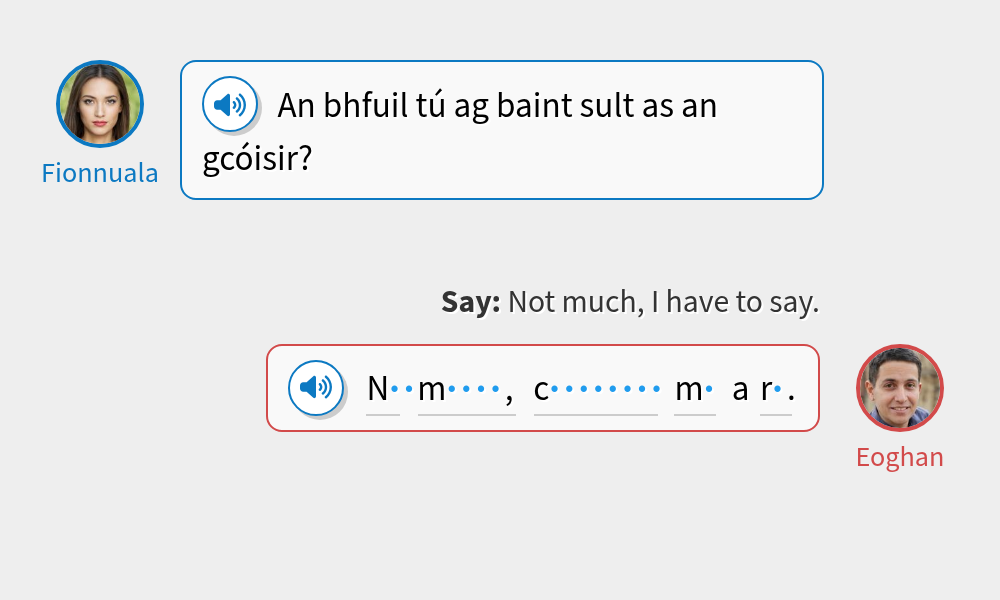Viewport: 1000px width, 600px height.
Task: Click the blank containing the letter 'a'
Action: click(x=740, y=390)
